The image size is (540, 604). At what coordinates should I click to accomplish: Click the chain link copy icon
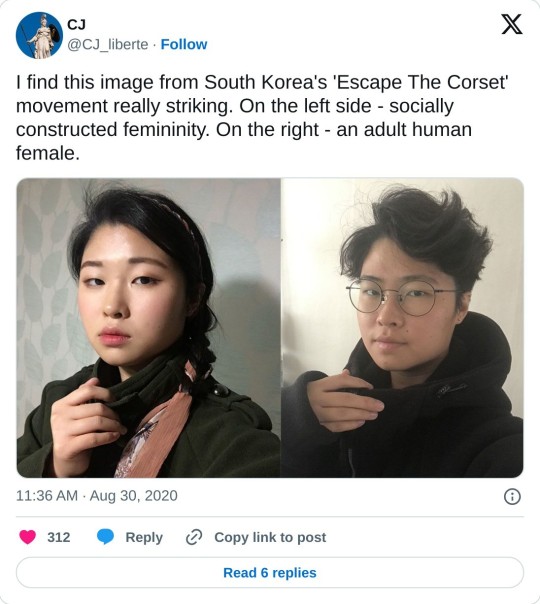click(x=194, y=537)
